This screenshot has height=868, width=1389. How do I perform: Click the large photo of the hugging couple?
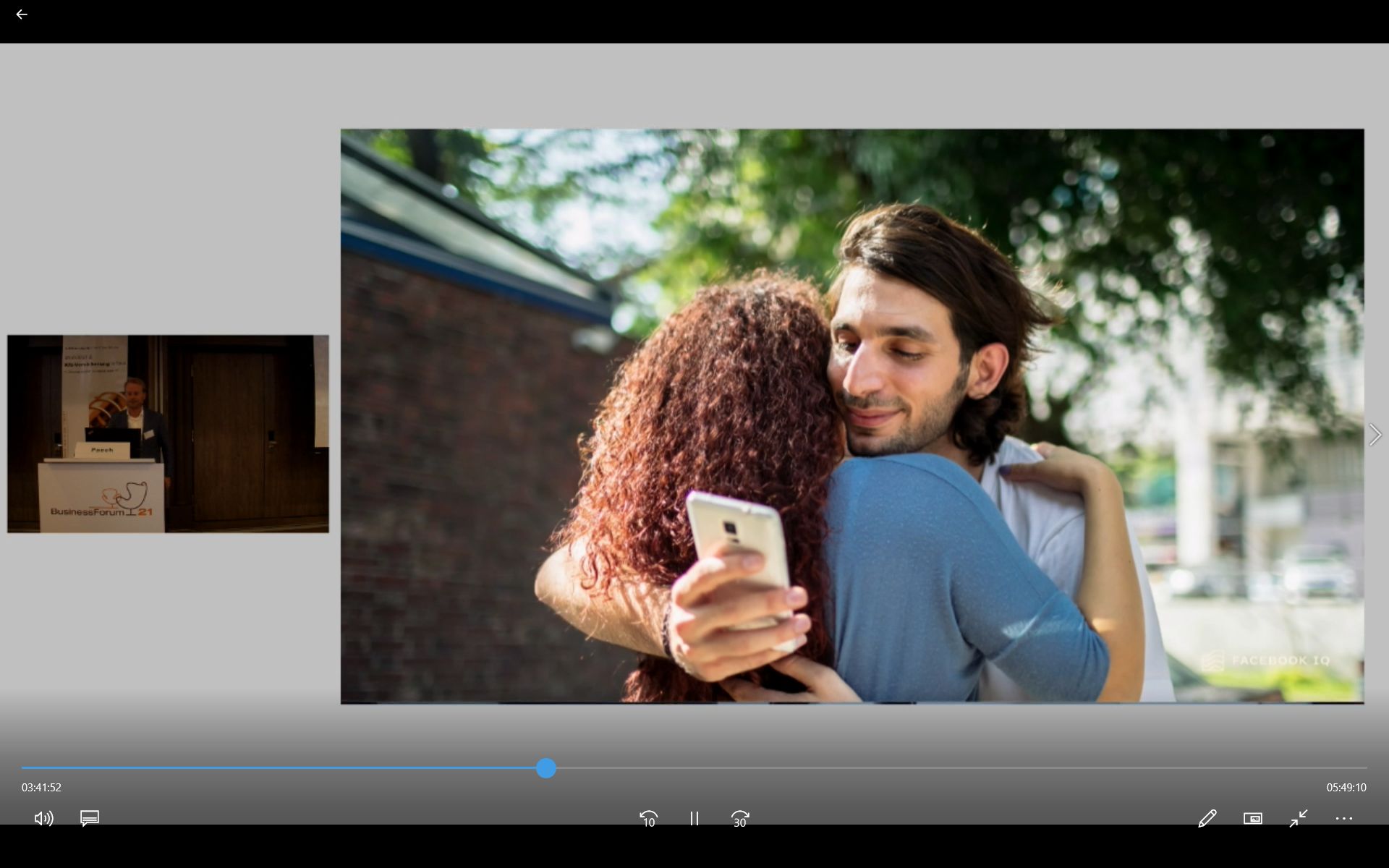tap(852, 416)
